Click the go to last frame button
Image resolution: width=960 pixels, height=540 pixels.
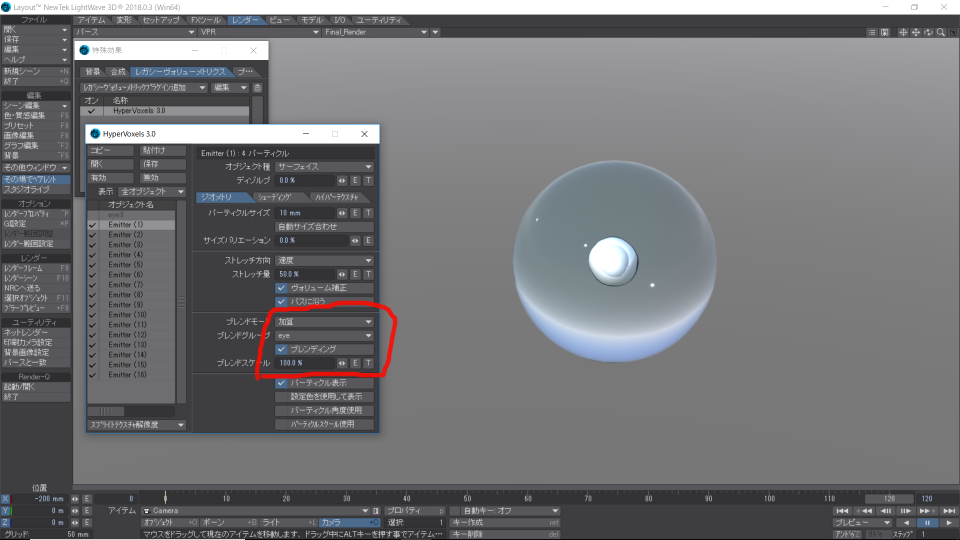[949, 511]
